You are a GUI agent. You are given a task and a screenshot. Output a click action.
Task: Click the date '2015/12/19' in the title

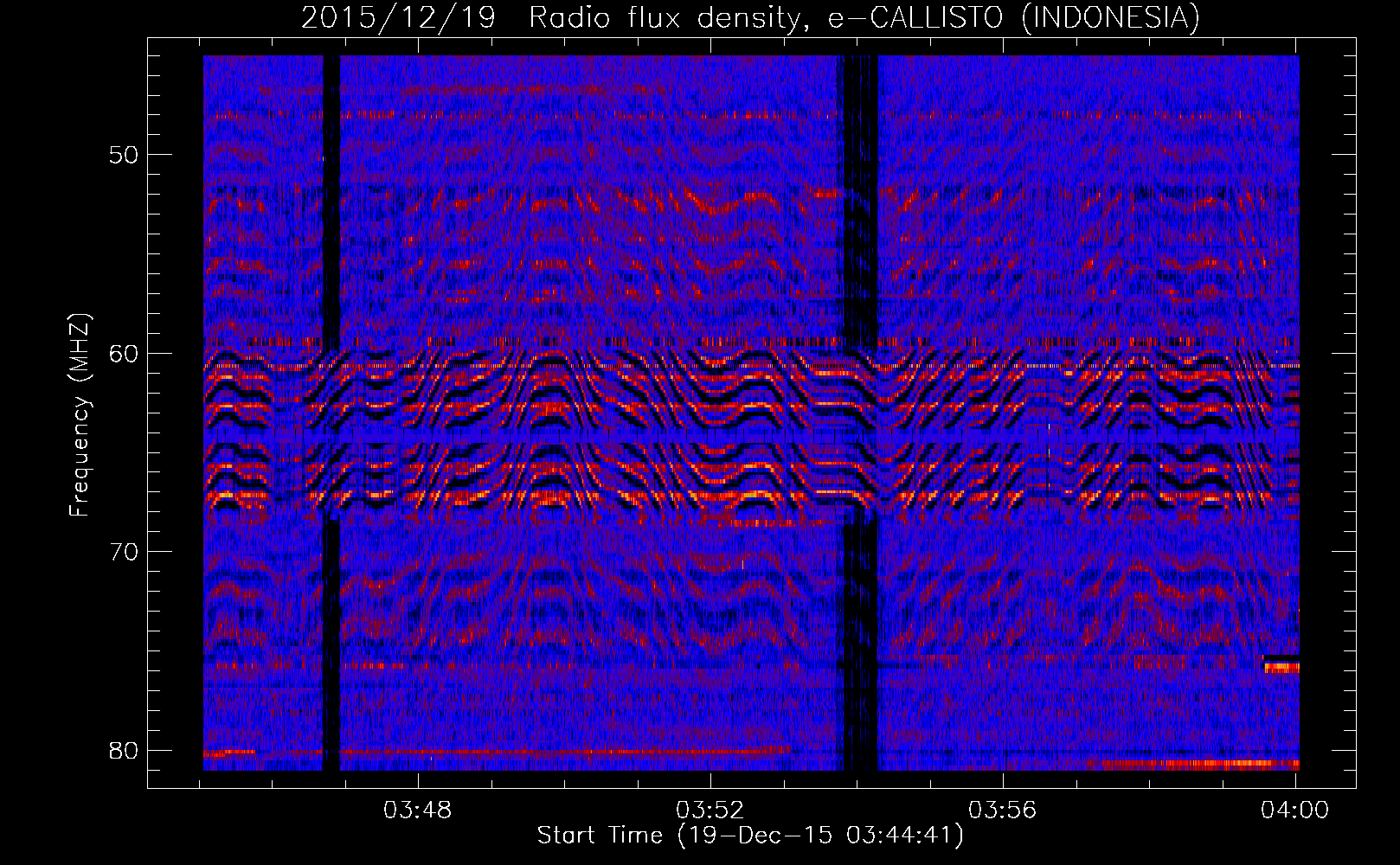[x=398, y=17]
